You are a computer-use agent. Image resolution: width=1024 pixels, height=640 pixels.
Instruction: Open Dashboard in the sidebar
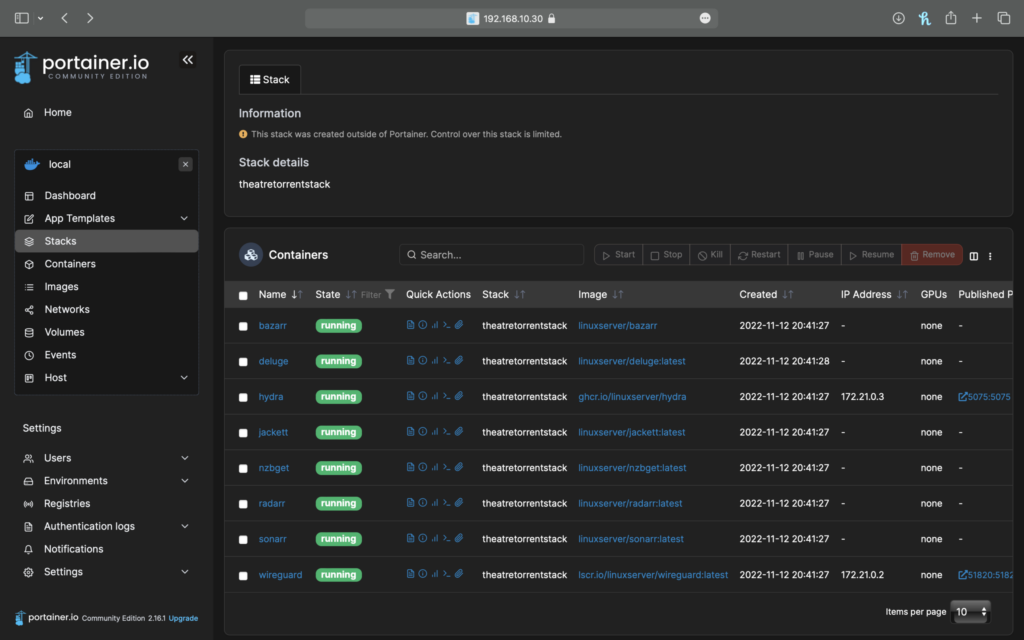pyautogui.click(x=106, y=195)
